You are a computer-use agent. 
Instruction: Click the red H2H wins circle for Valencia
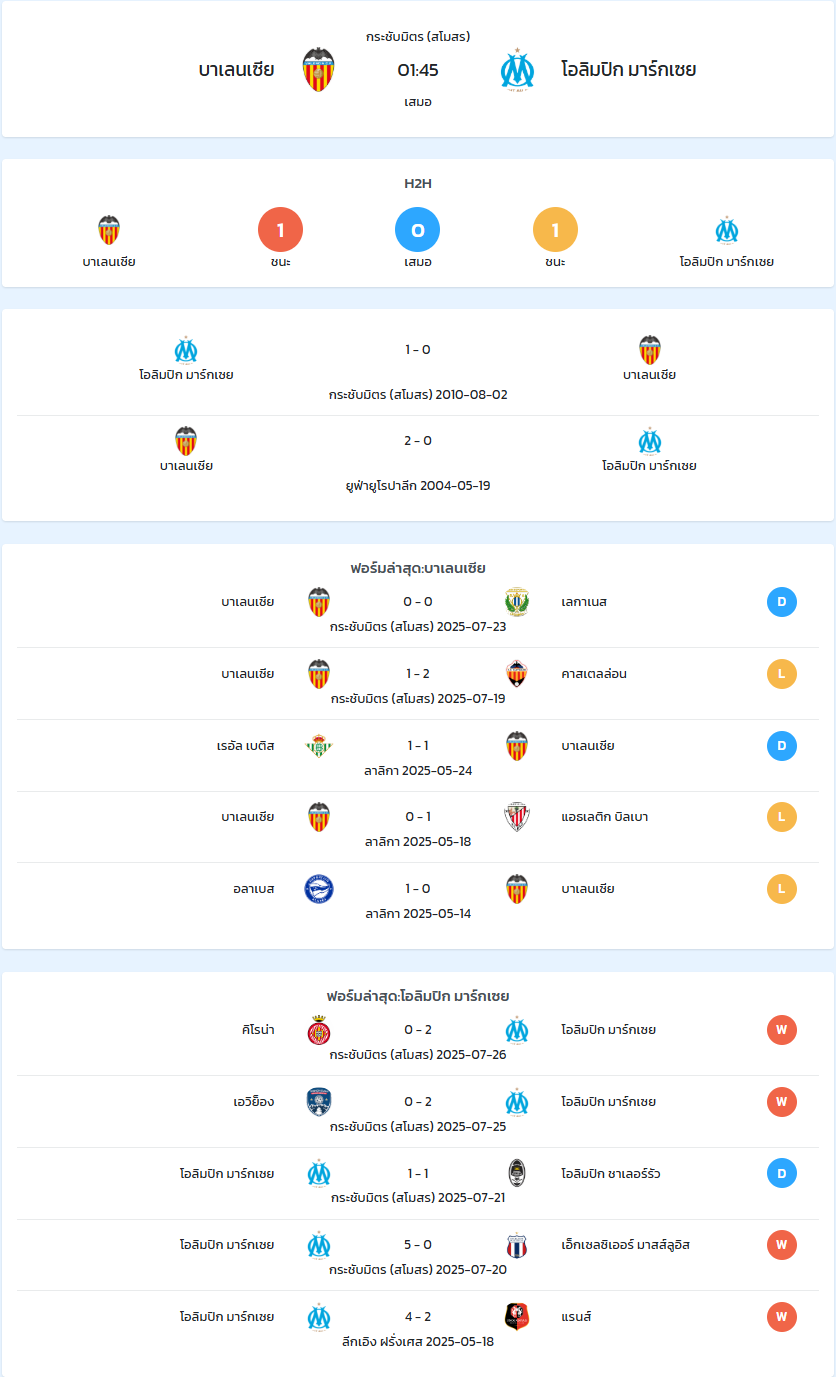(281, 231)
